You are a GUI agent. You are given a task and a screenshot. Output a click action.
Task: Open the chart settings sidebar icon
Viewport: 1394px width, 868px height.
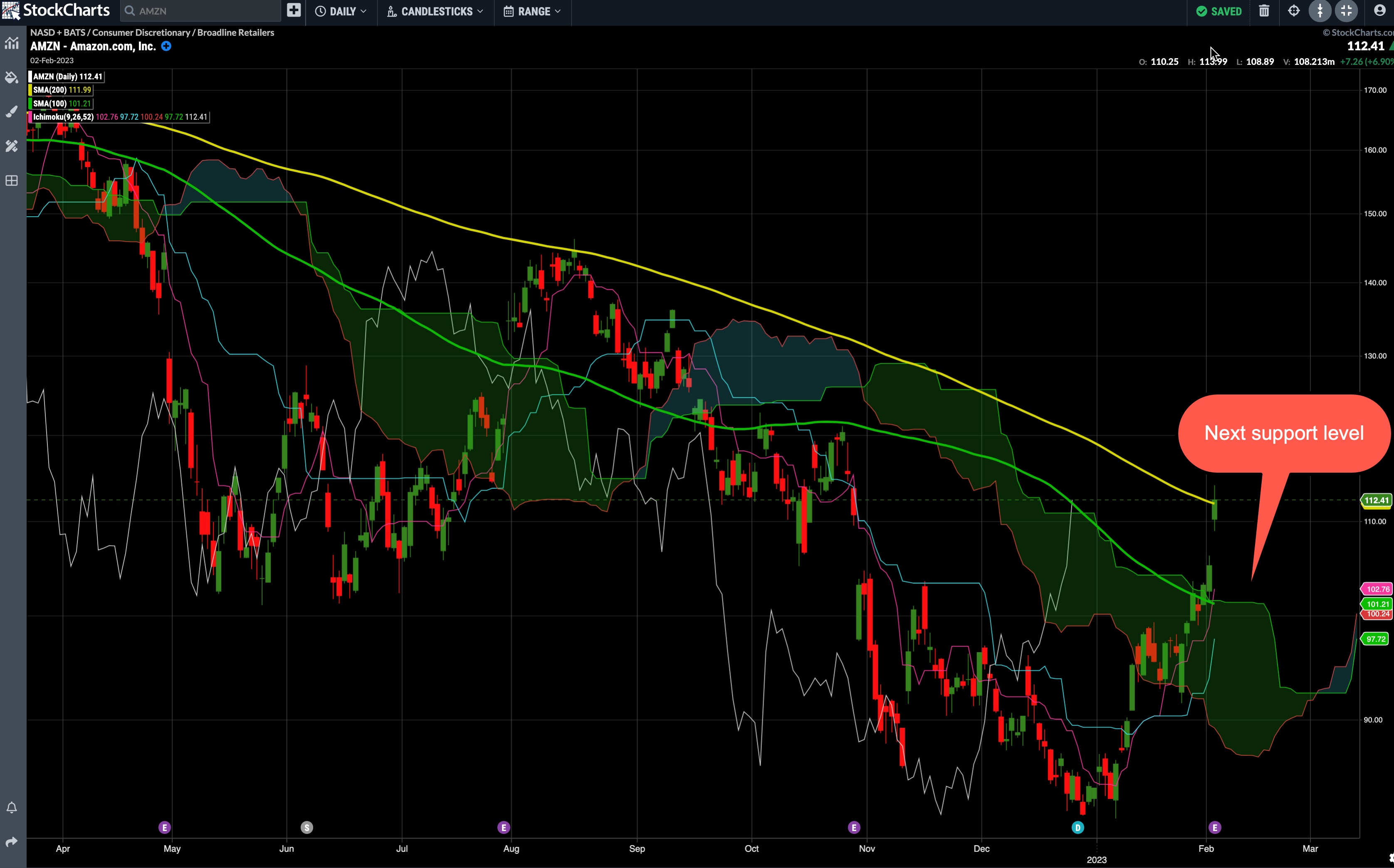12,43
